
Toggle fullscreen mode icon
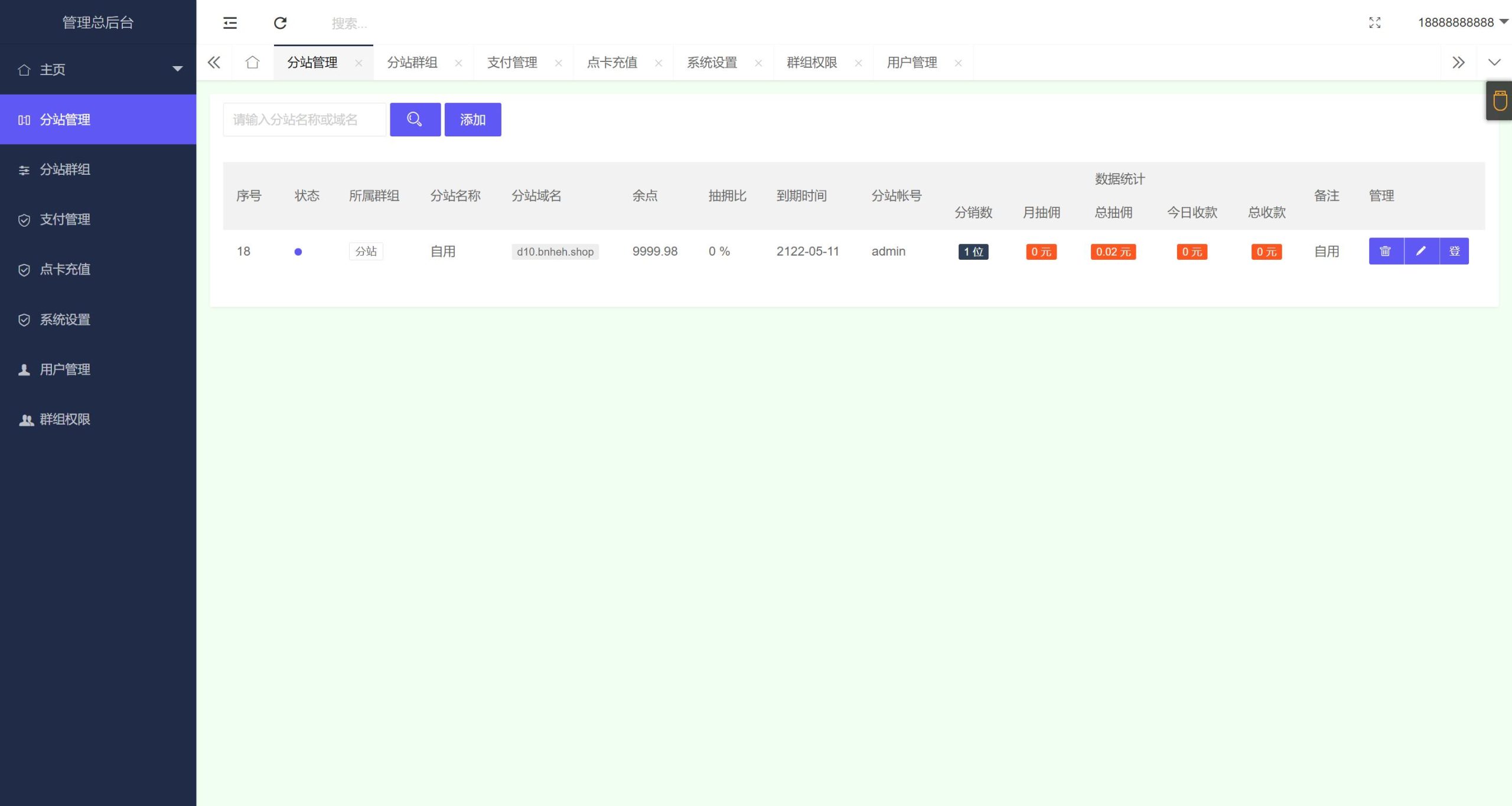click(1374, 22)
